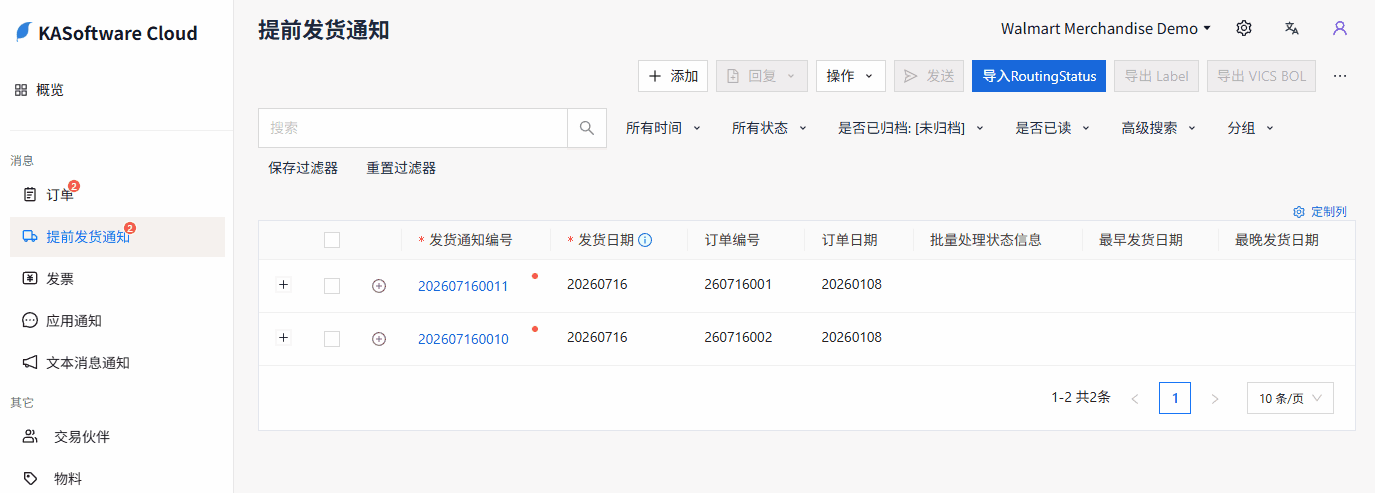Click 重置过滤器

tap(401, 168)
